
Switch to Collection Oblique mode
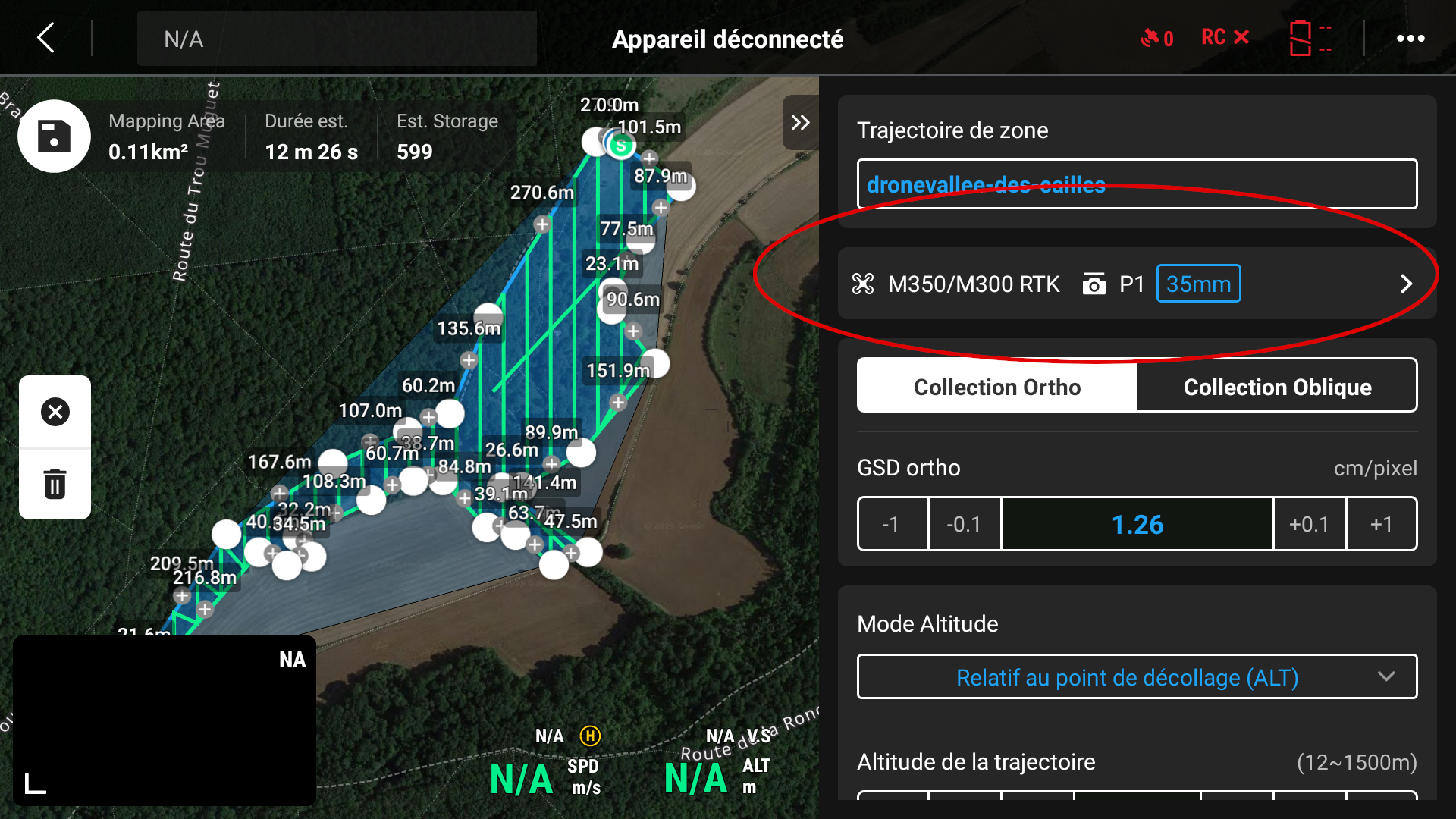tap(1277, 386)
